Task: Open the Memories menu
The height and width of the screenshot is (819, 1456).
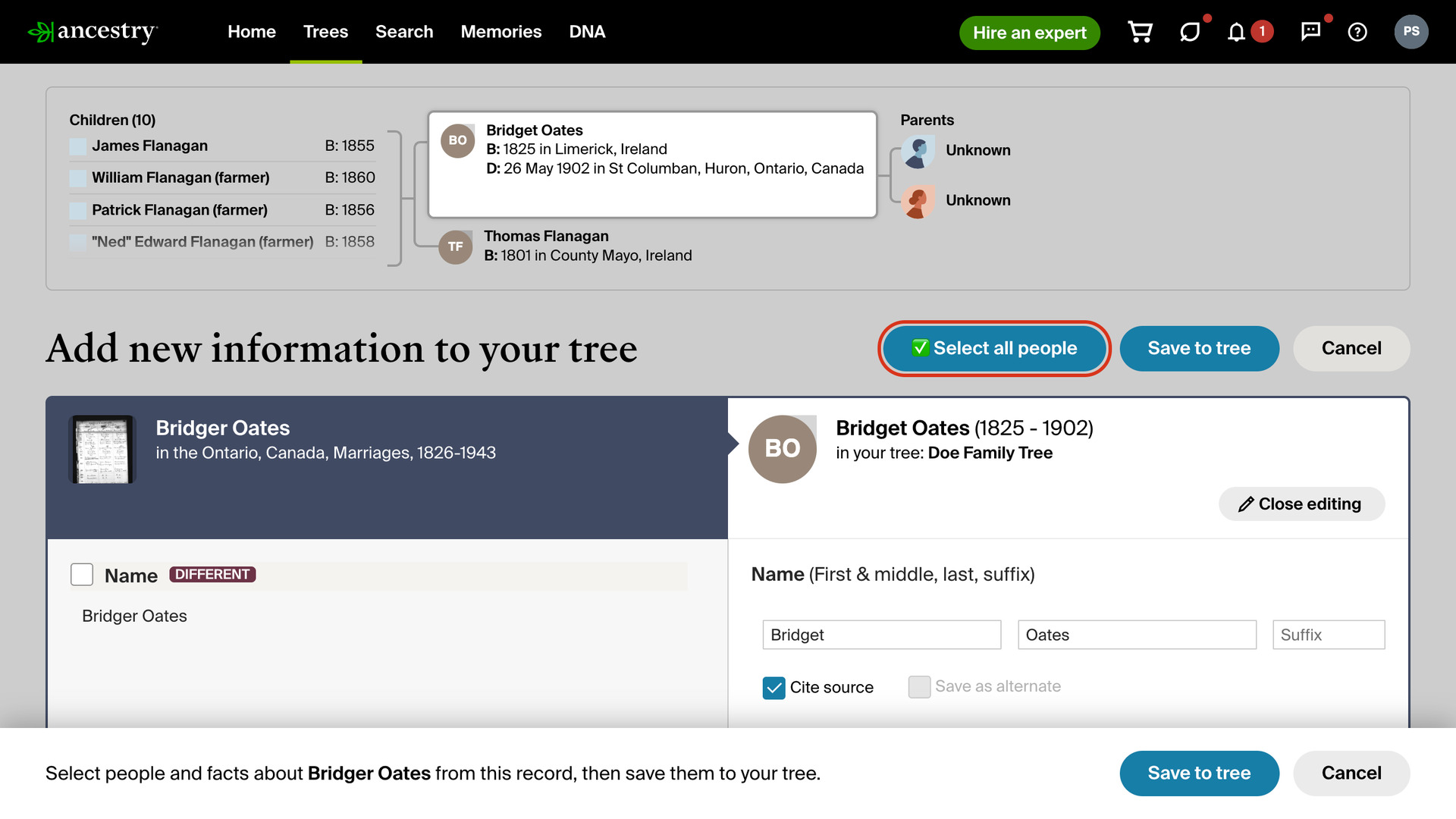Action: tap(501, 32)
